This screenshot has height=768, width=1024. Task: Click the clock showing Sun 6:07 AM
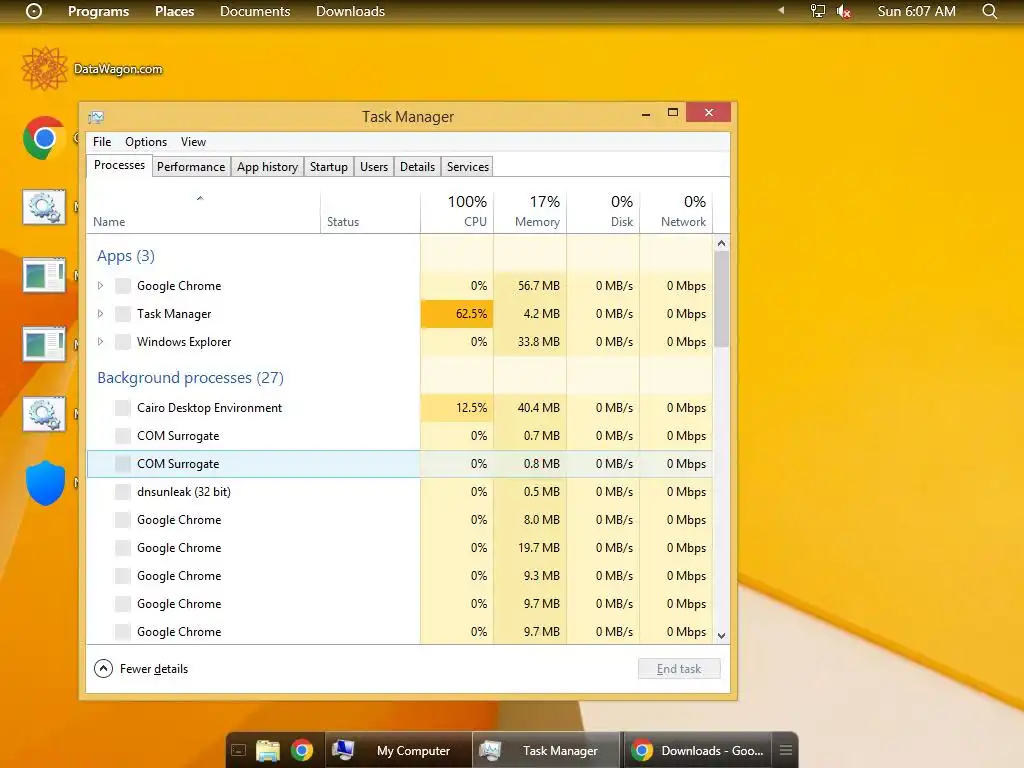pyautogui.click(x=916, y=11)
